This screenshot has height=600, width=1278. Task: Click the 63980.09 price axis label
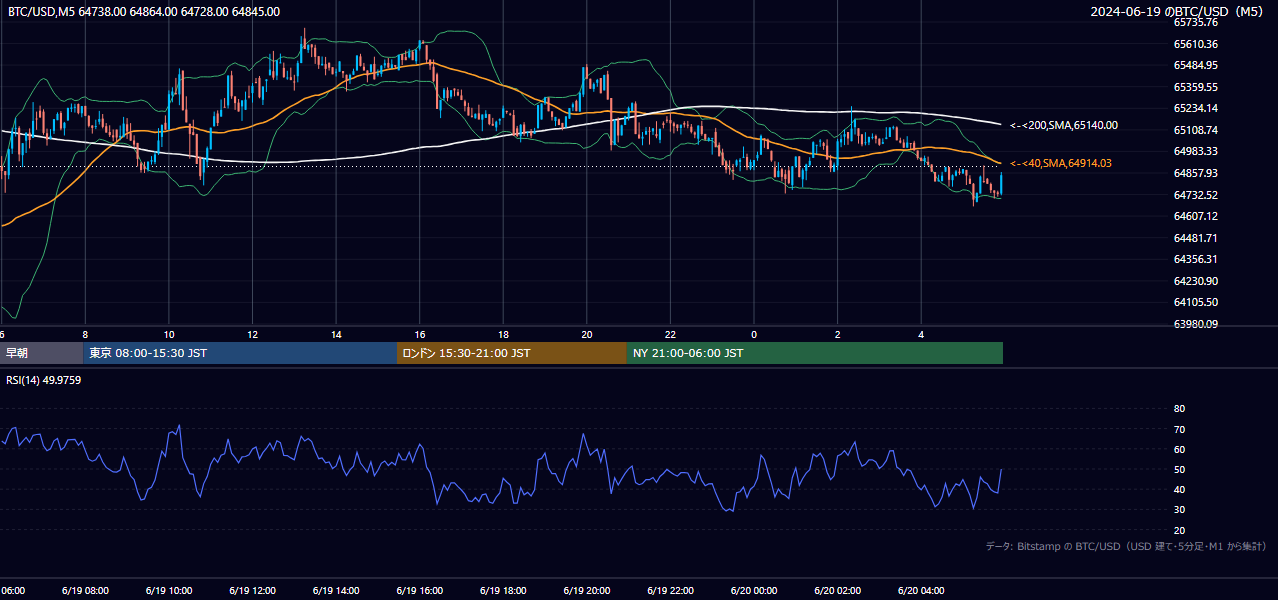[1195, 324]
